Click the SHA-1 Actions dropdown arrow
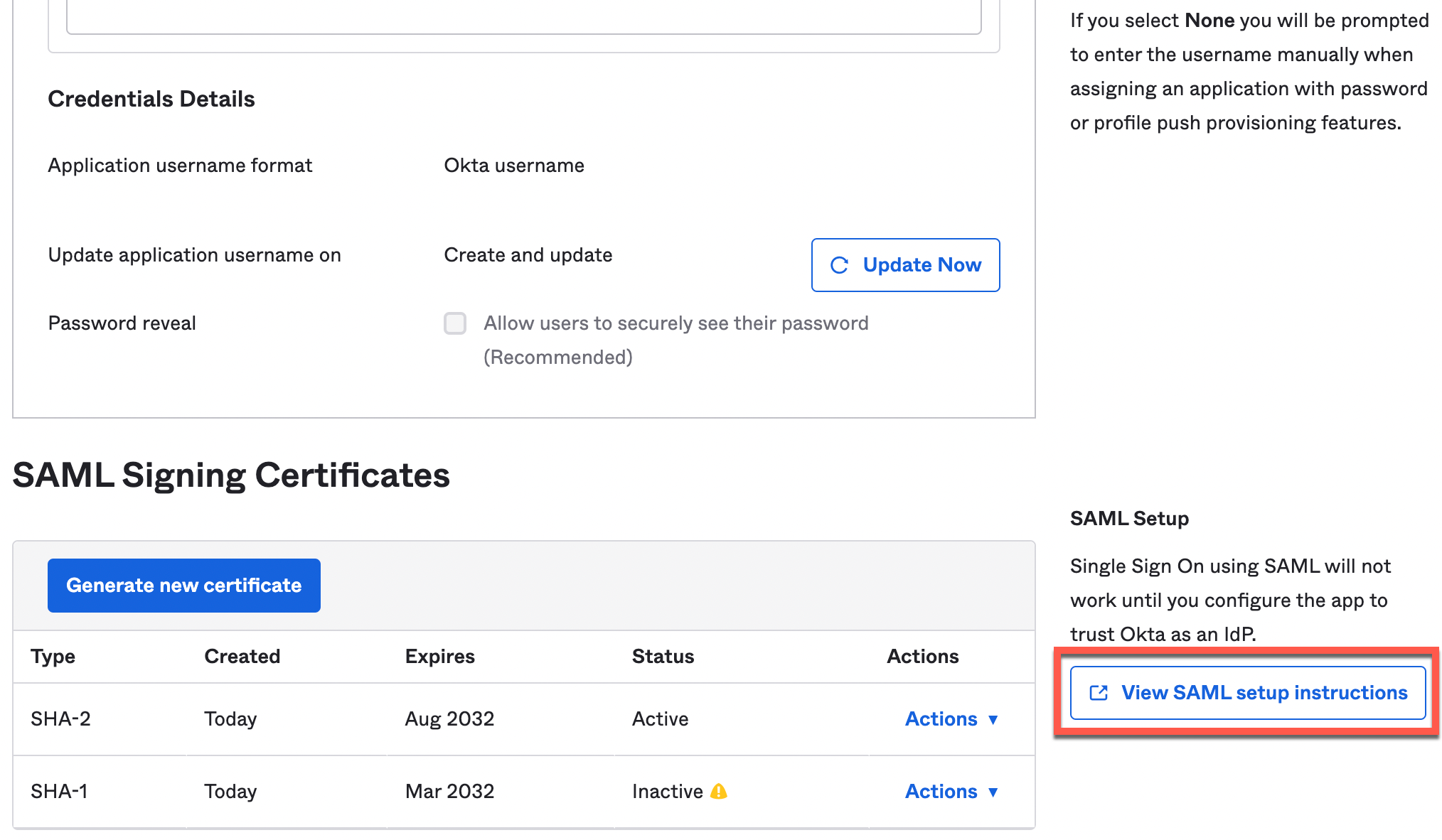Screen dimensions: 1442x840 [993, 792]
